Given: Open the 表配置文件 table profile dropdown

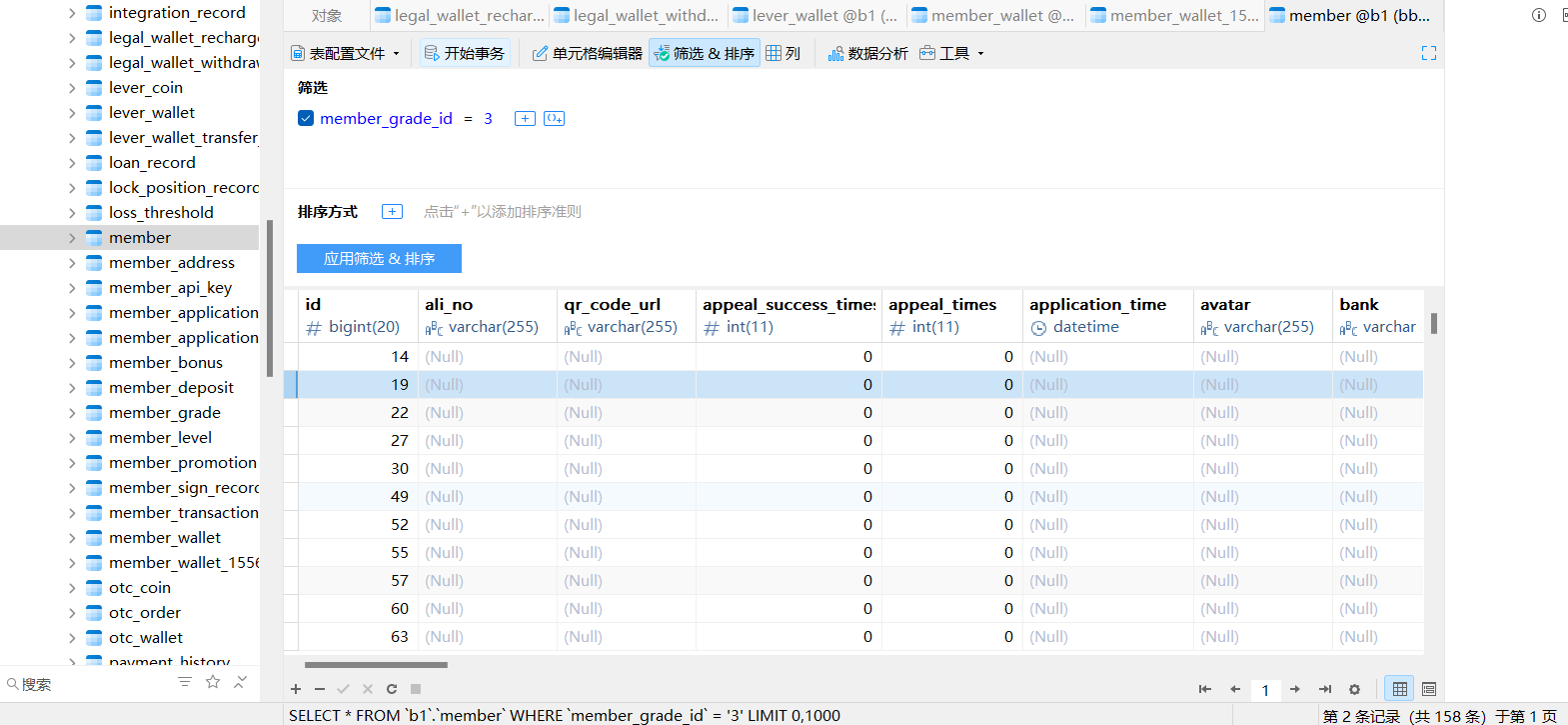Looking at the screenshot, I should pos(345,53).
